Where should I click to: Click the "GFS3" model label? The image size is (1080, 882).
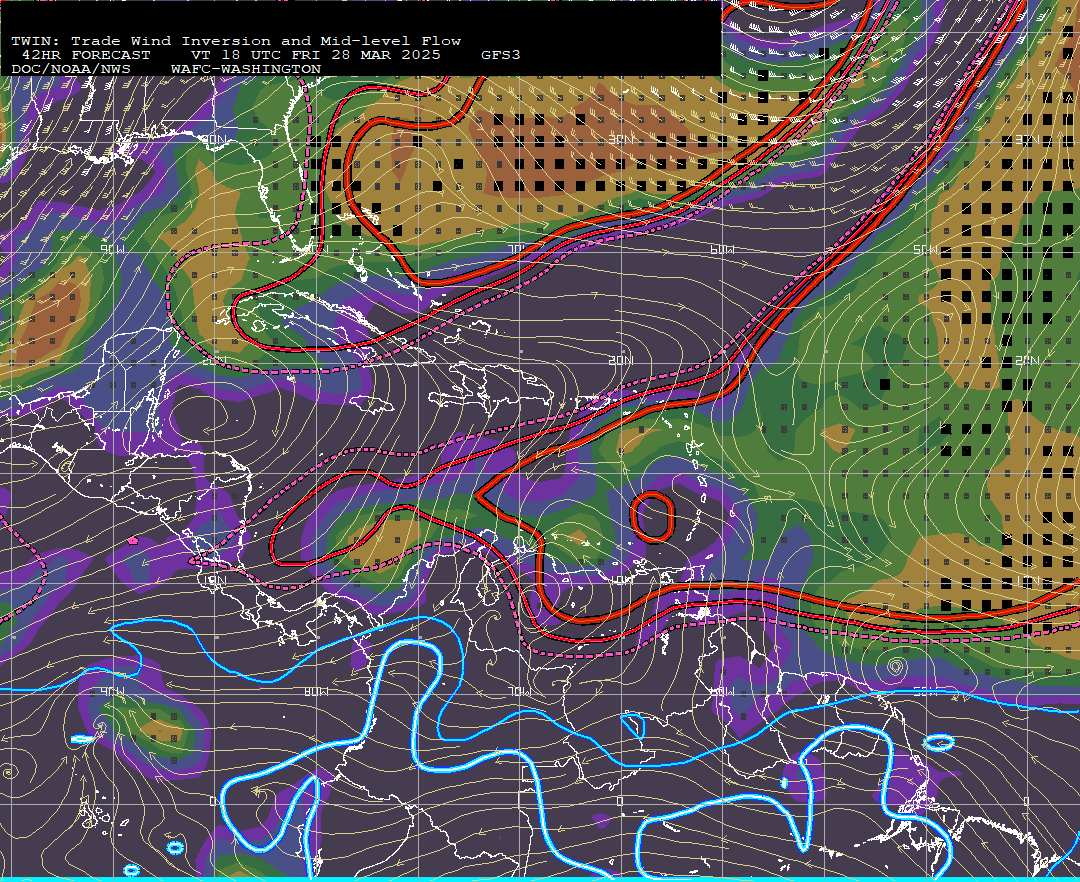coord(501,55)
